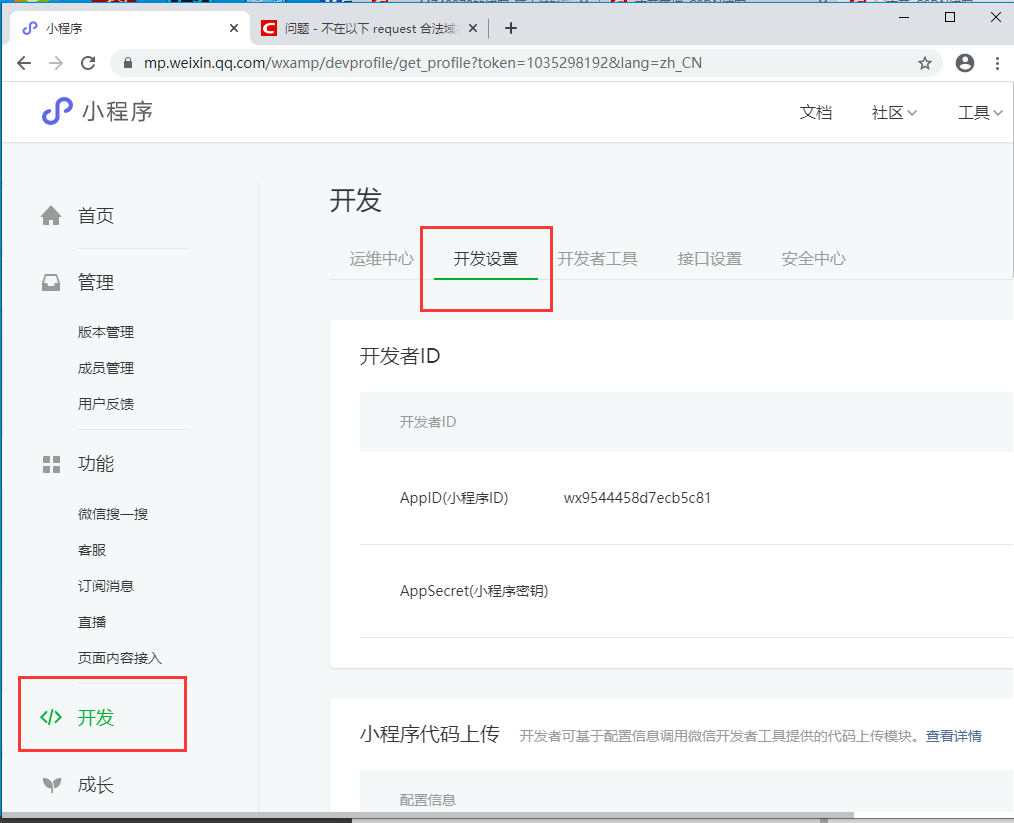Click the lock icon in address bar
The image size is (1014, 823).
(x=128, y=63)
